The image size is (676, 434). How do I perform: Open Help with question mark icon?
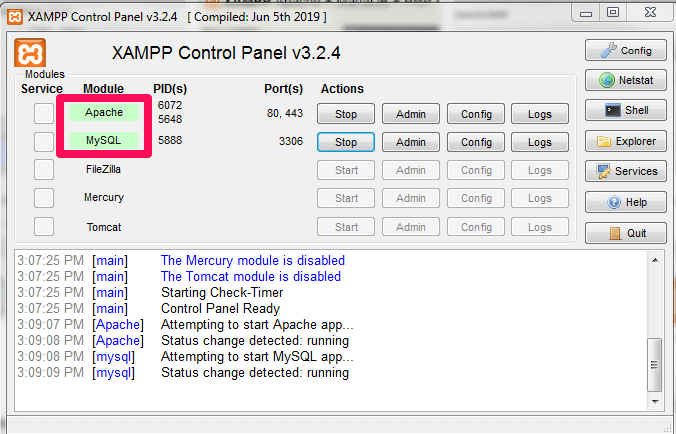(x=625, y=202)
